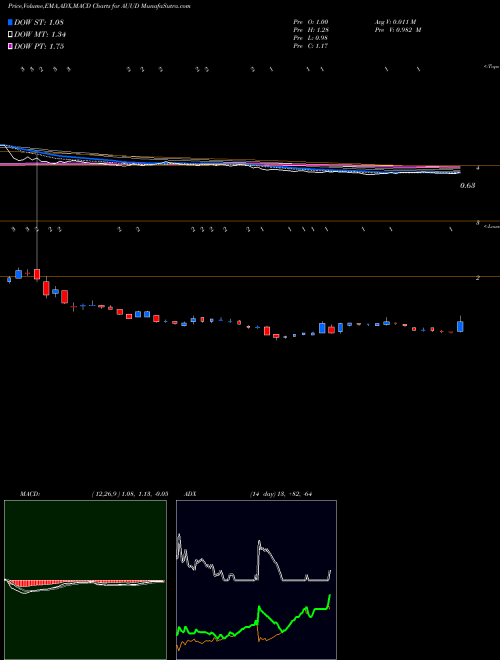Click the 'Pre C: 1.17' value

[311, 46]
